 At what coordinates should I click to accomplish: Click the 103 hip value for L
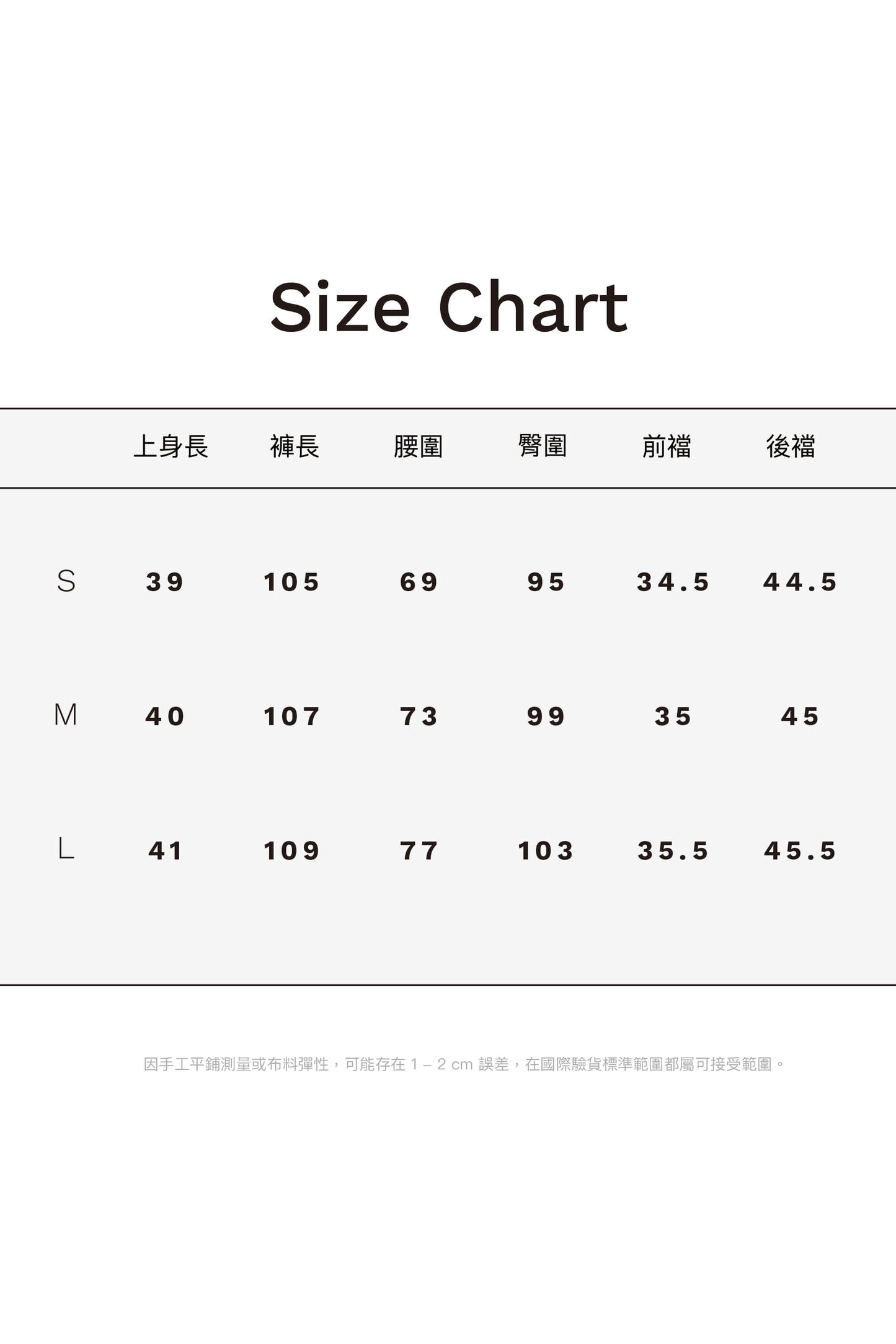[546, 851]
